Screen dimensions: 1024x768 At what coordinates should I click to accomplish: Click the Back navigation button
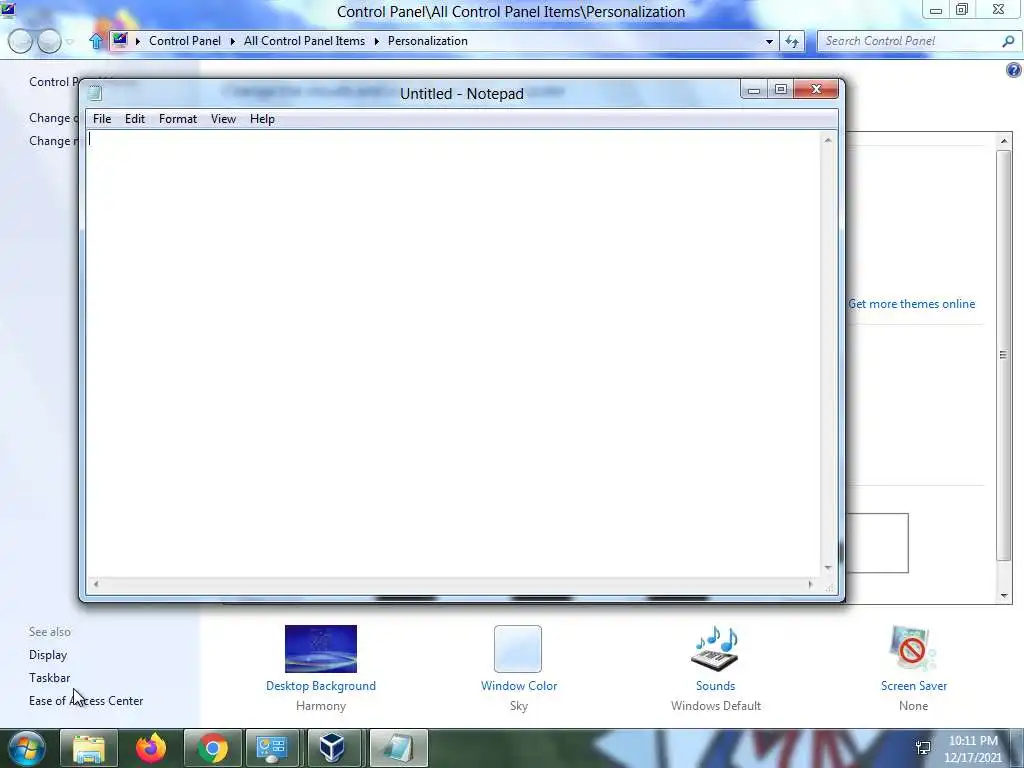click(x=20, y=41)
